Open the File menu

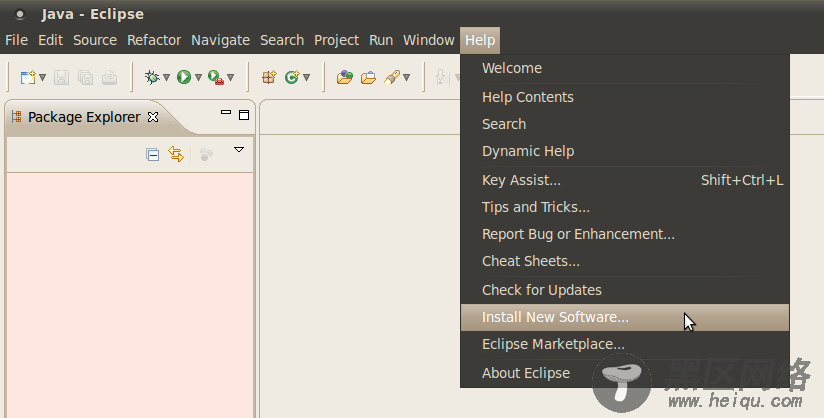tap(16, 40)
